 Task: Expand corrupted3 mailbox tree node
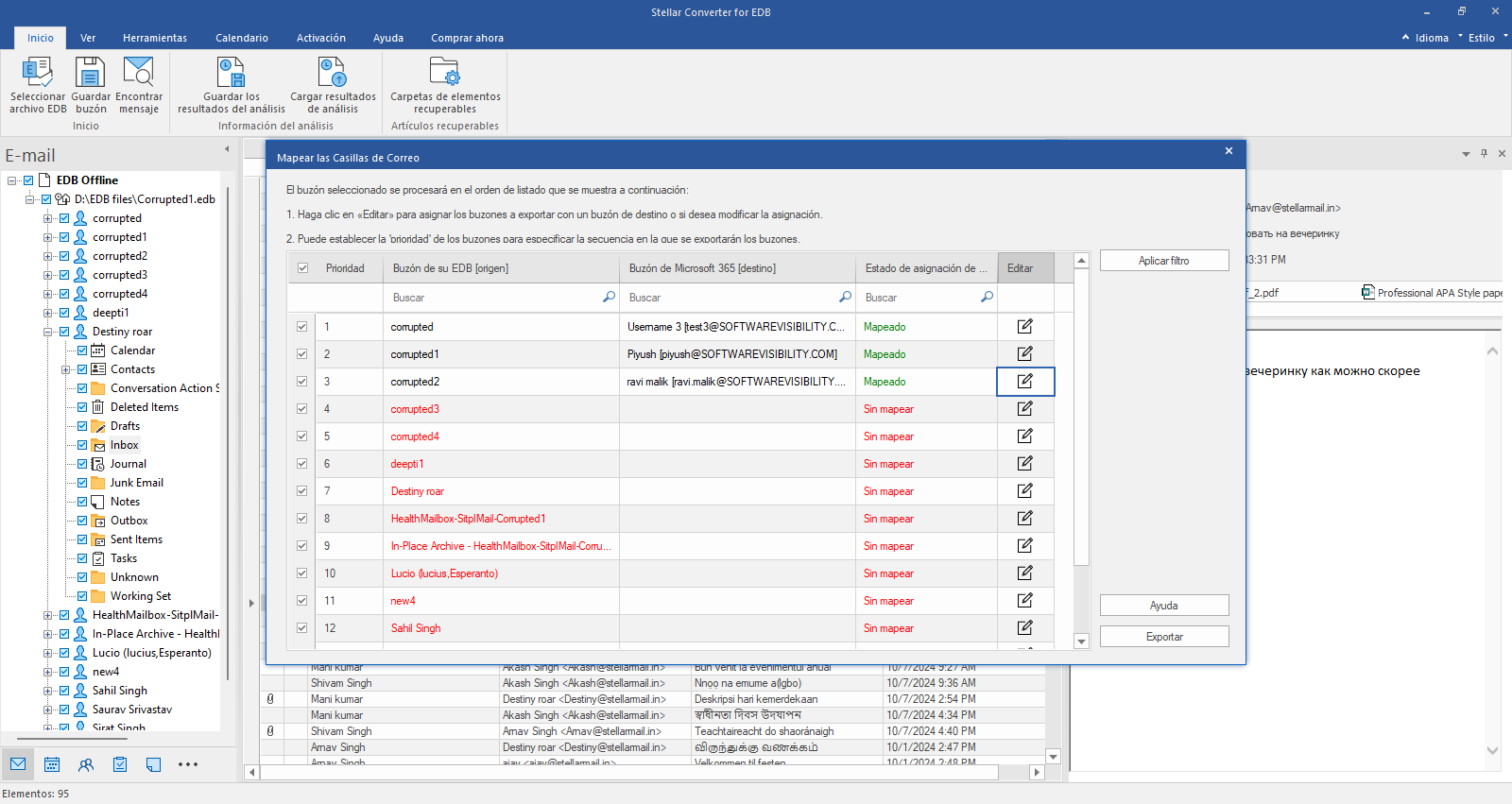47,275
